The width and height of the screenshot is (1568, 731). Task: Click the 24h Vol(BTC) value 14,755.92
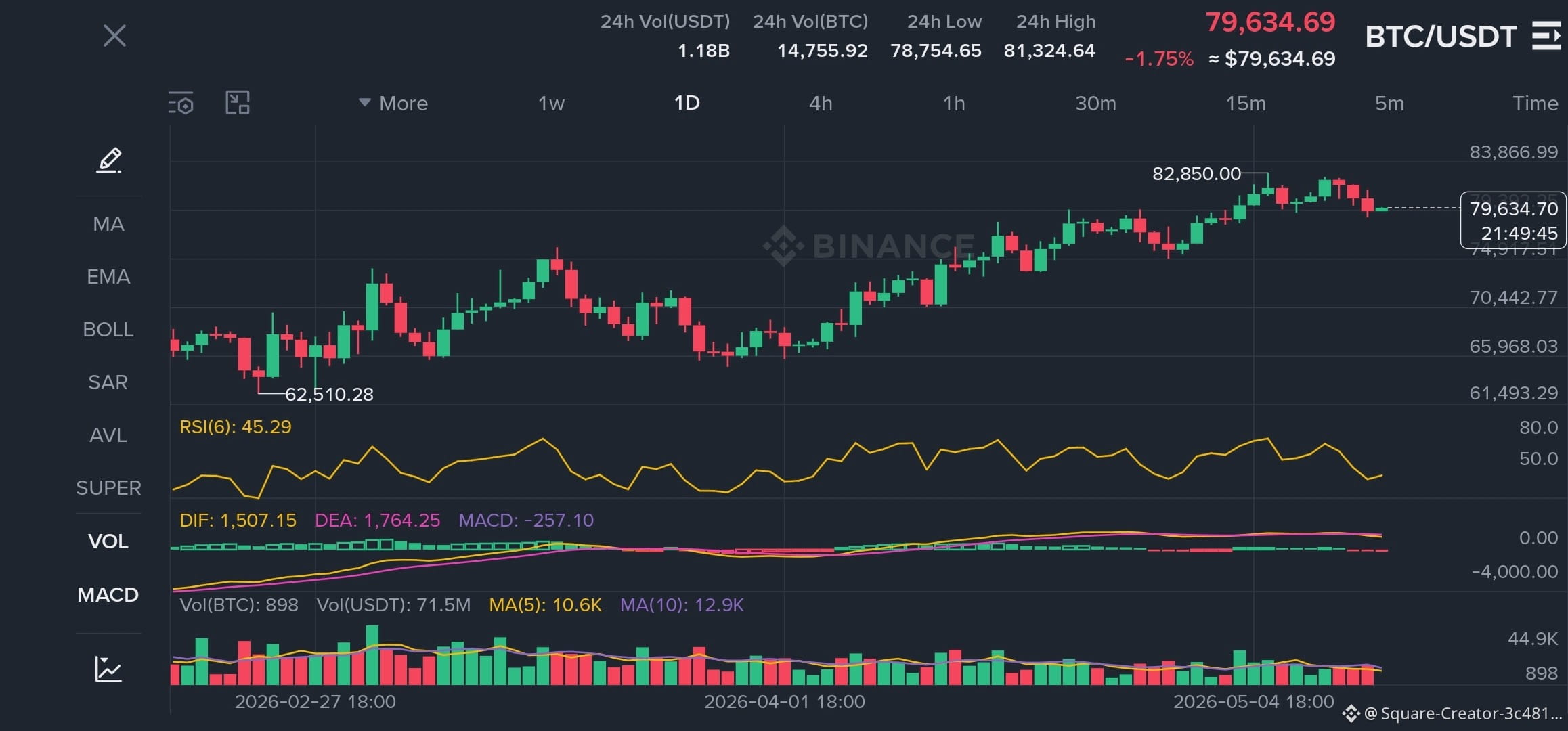tap(823, 51)
